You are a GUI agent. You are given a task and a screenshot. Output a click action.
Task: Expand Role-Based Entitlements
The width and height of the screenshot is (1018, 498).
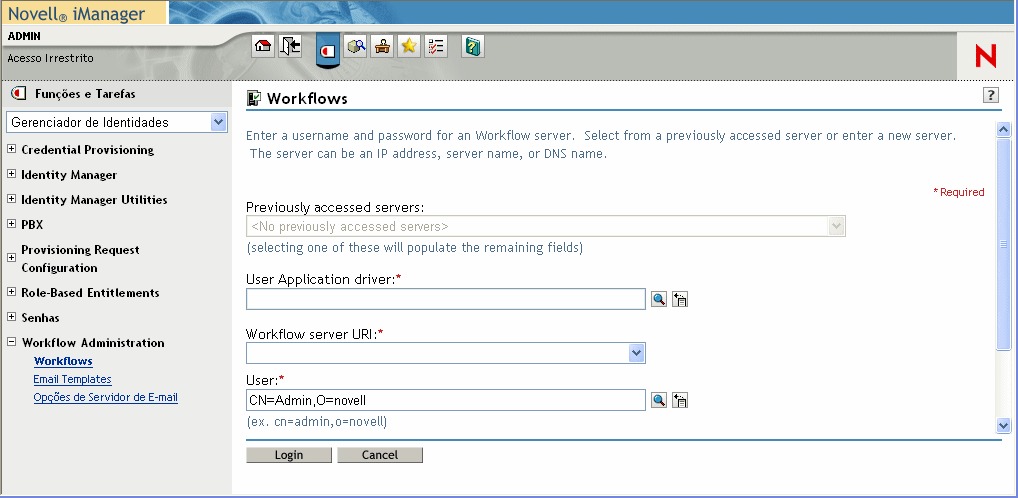(11, 292)
